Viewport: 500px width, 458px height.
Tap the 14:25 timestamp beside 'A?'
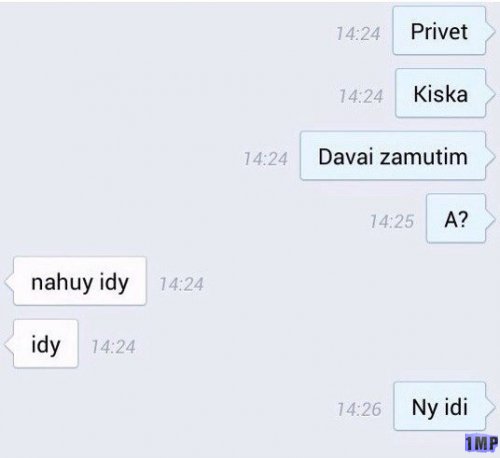coord(392,221)
